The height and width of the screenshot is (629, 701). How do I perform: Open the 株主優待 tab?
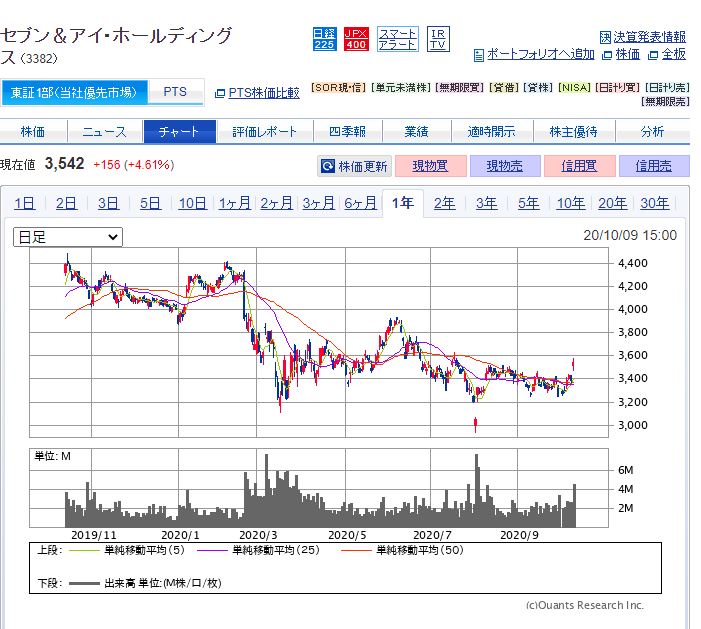(x=574, y=131)
